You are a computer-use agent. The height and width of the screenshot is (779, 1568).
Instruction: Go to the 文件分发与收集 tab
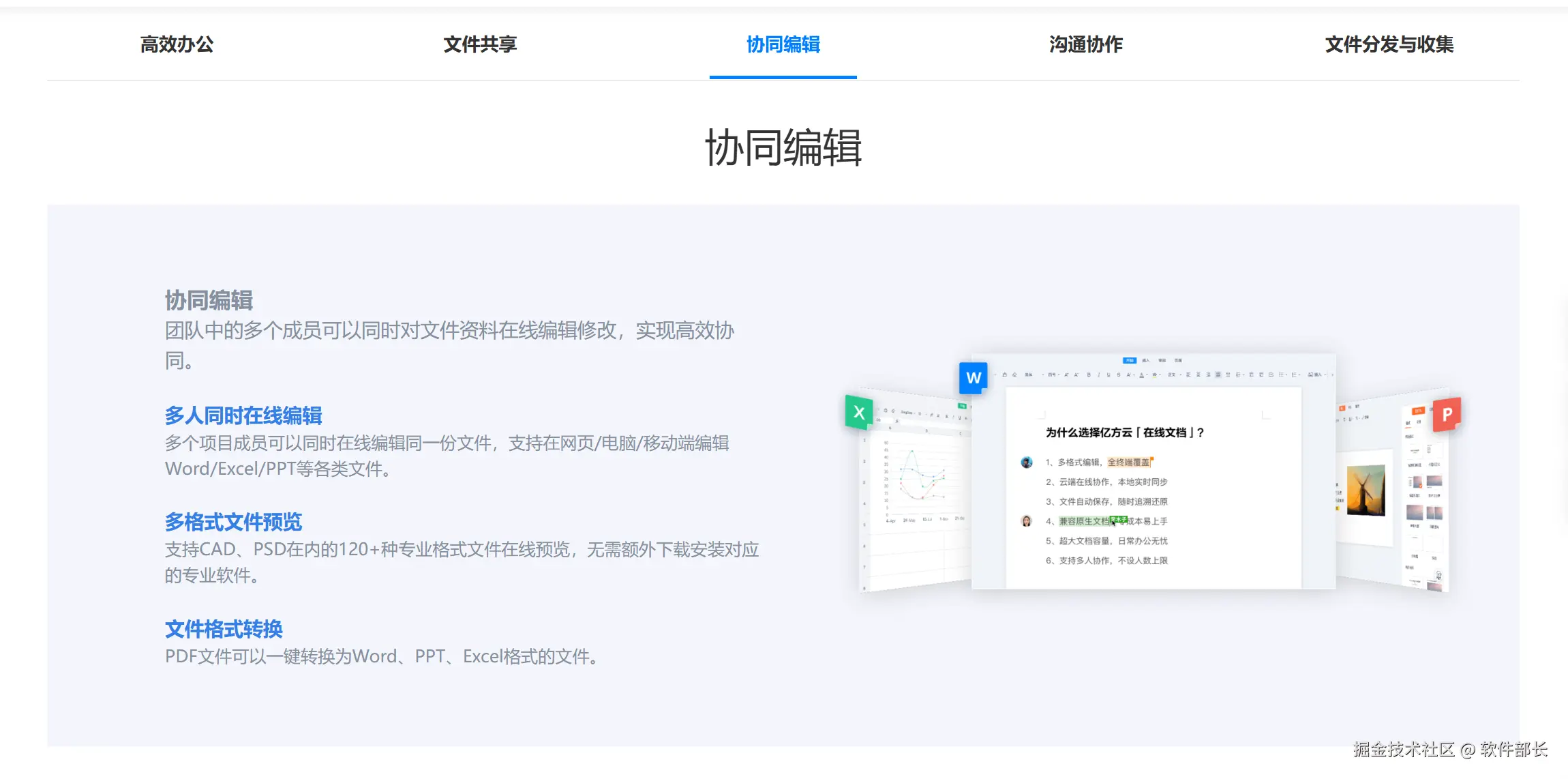(x=1389, y=44)
